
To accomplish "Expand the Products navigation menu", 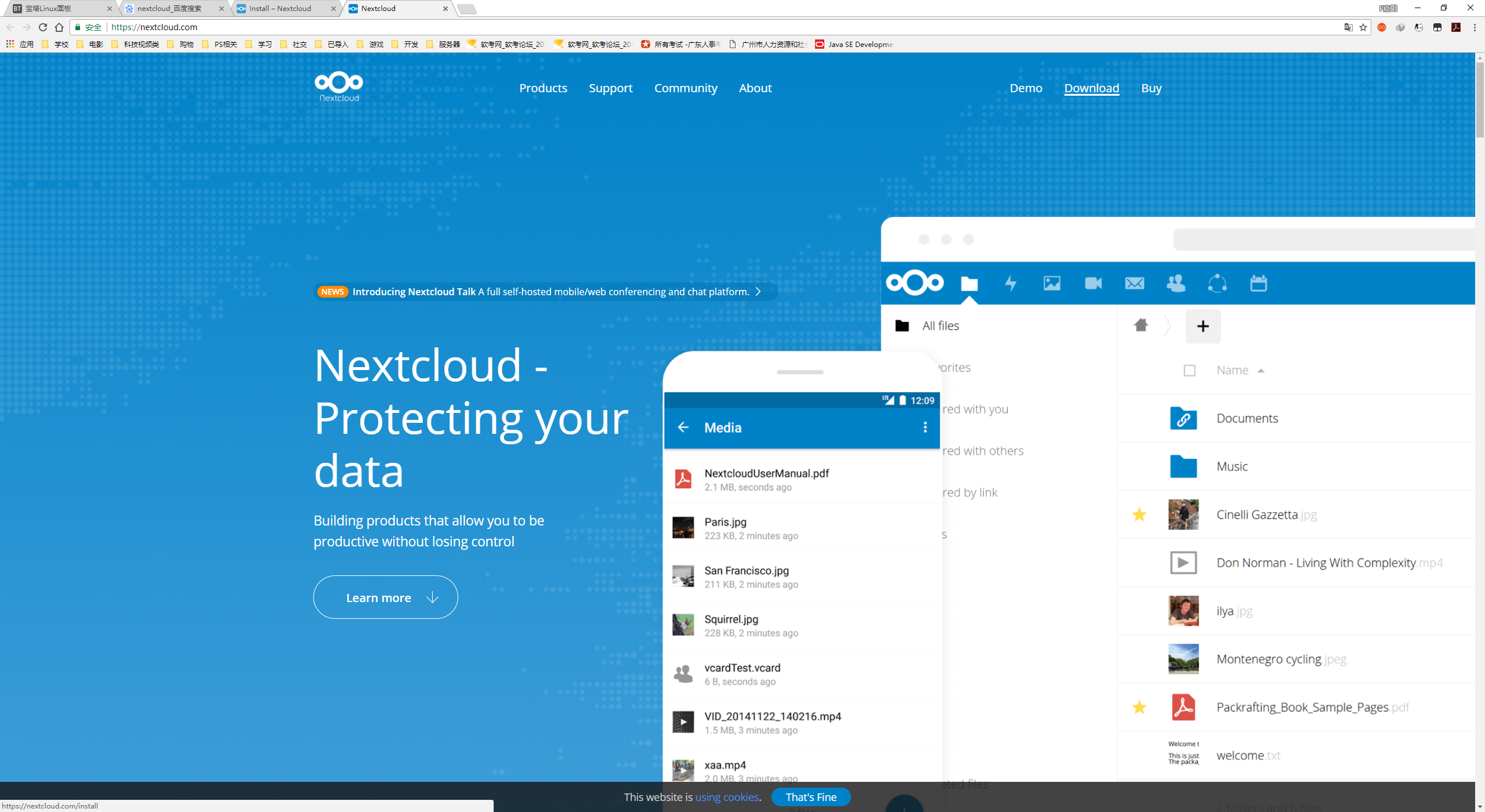I will 543,88.
